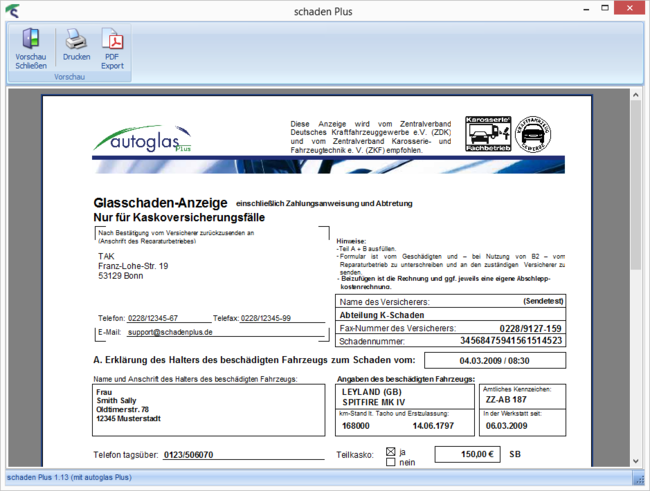The image size is (650, 491).
Task: Click the resize grip in the status bar
Action: tap(643, 484)
